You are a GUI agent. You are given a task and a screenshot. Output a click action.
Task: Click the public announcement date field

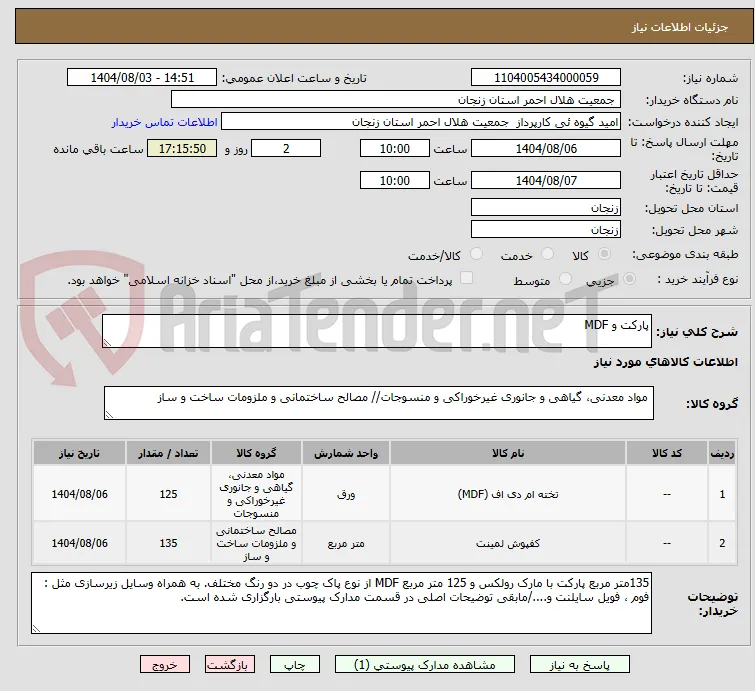142,78
